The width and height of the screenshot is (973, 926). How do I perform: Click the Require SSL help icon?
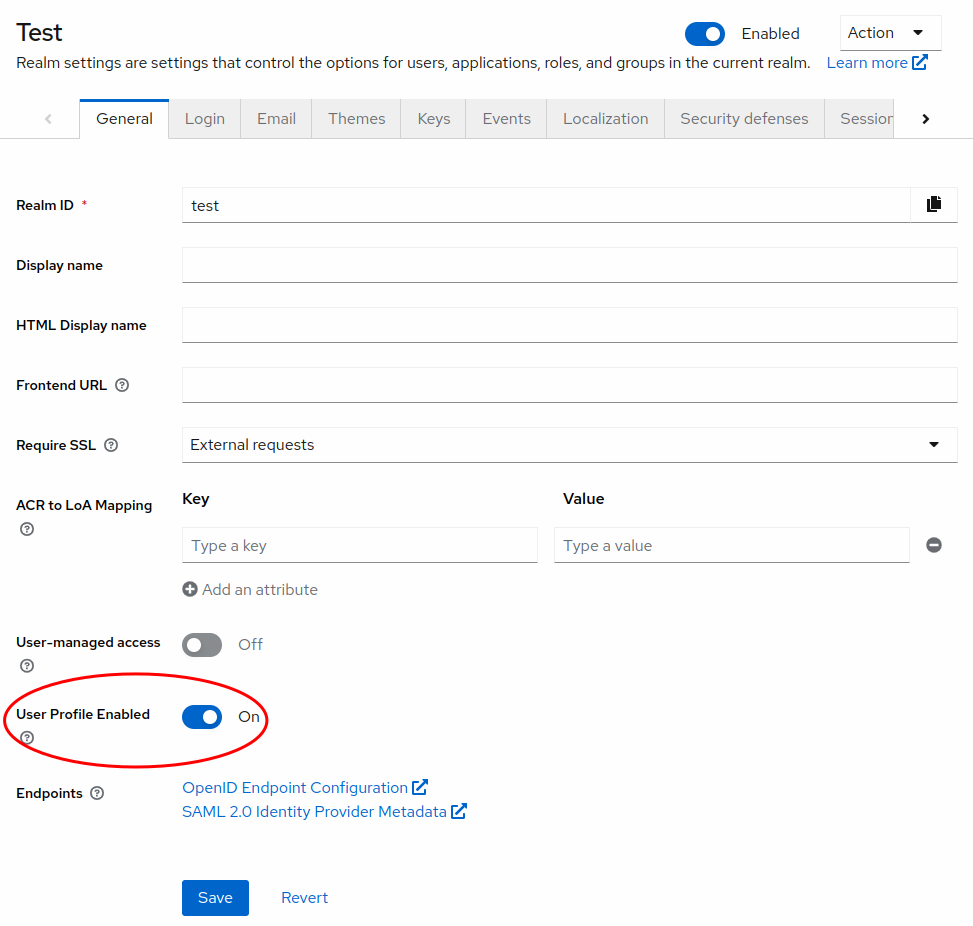click(111, 445)
